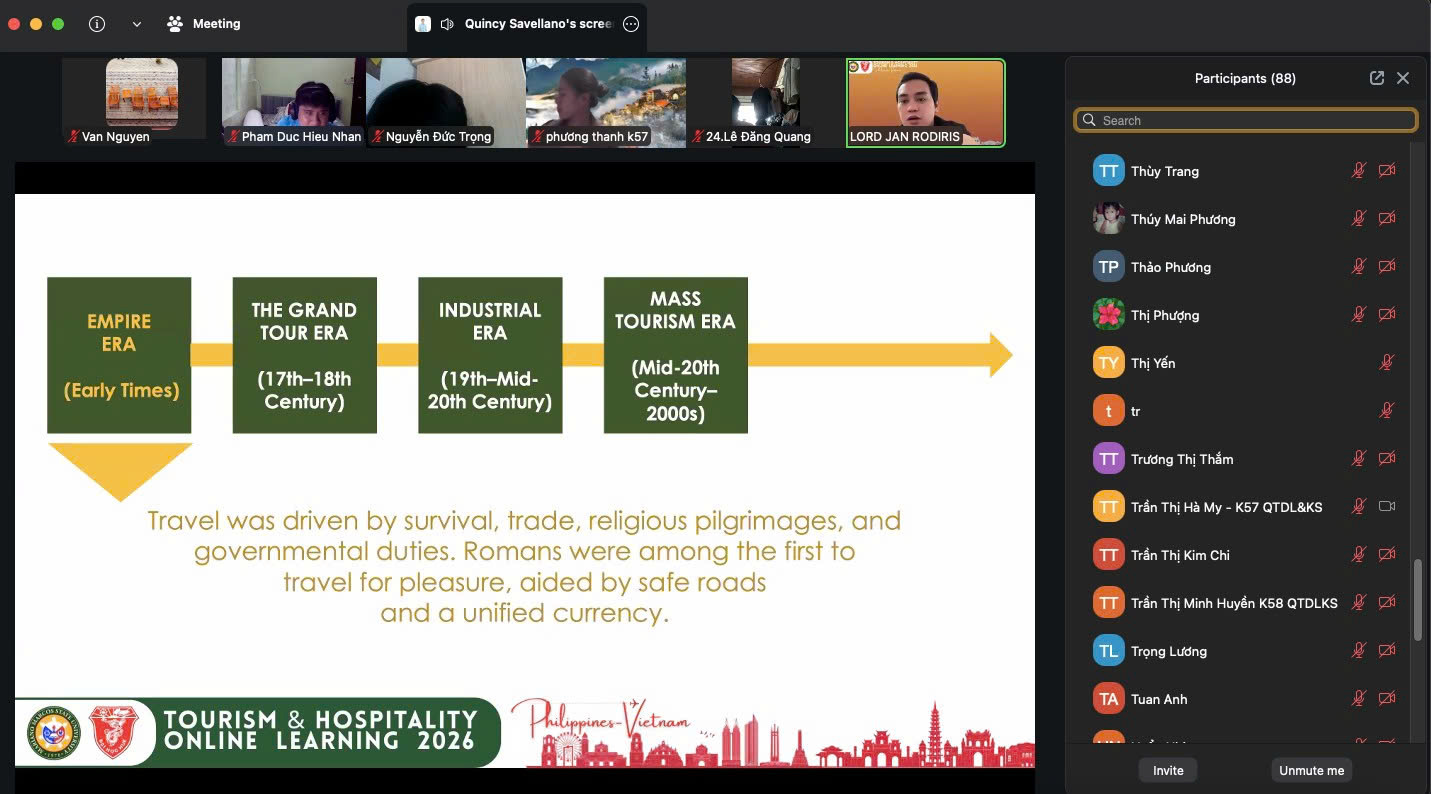This screenshot has height=794, width=1431.
Task: Click the speaker icon beside Quincy Savellano's screen
Action: [447, 24]
